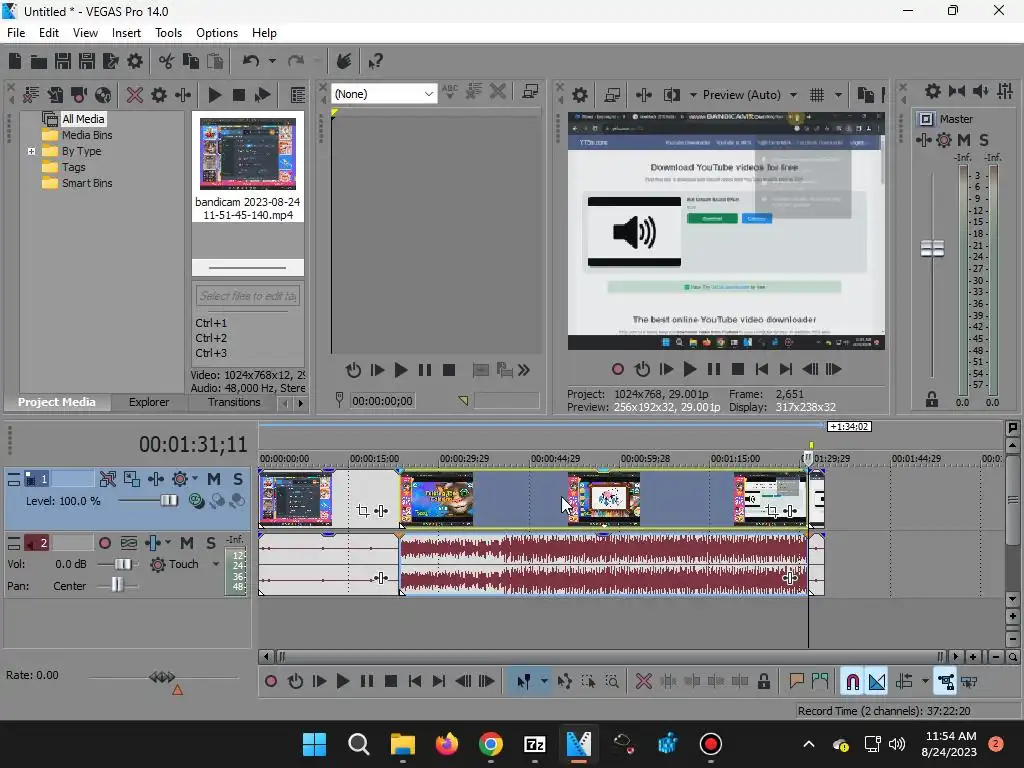The width and height of the screenshot is (1024, 768).
Task: Open Media Properties gear in Project Media
Action: (159, 95)
